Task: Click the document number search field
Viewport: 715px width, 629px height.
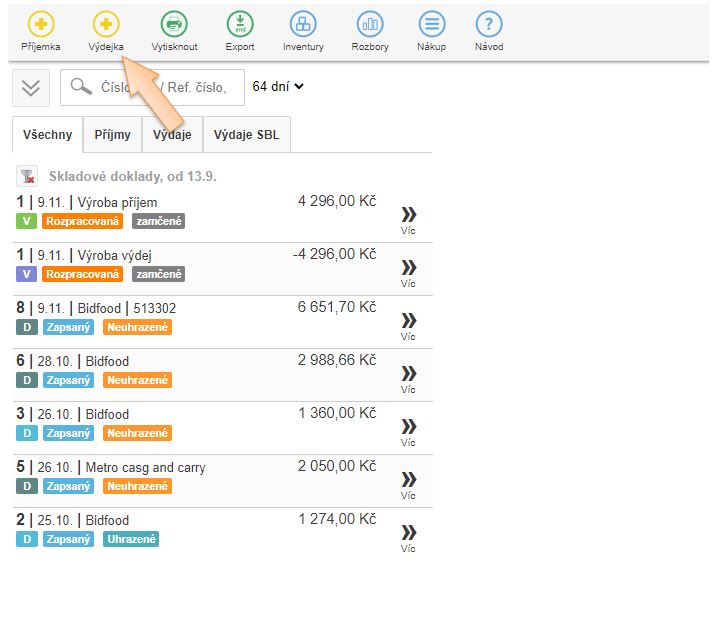Action: click(x=168, y=88)
